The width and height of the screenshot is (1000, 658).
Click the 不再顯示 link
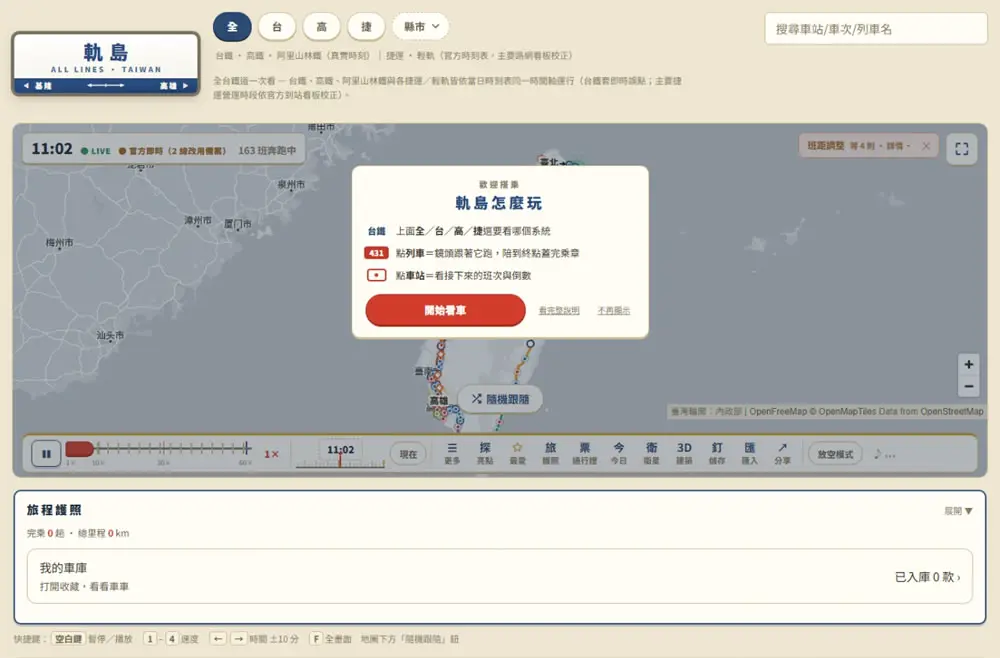pos(614,311)
